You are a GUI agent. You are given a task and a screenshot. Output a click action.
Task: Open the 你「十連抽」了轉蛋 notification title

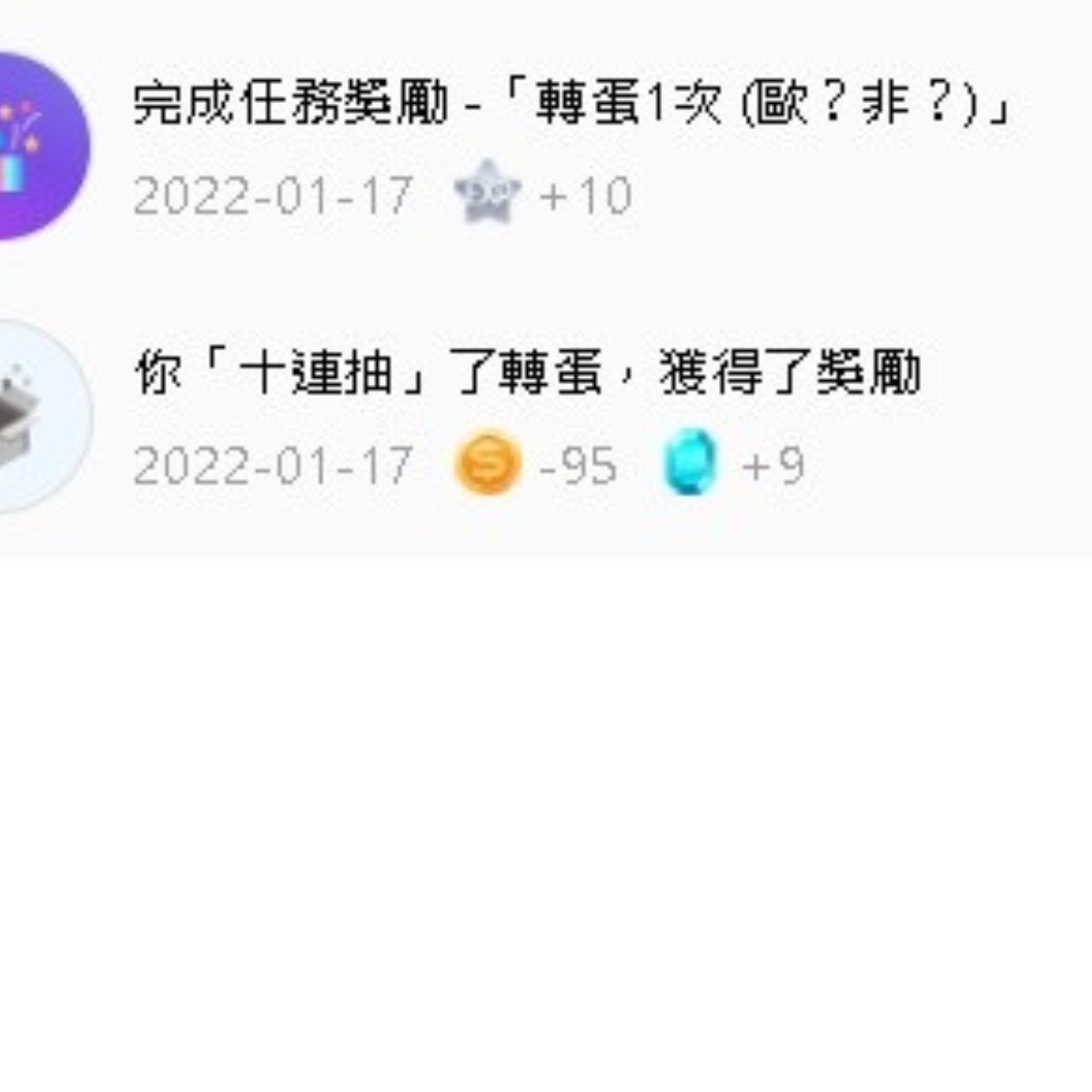point(528,375)
